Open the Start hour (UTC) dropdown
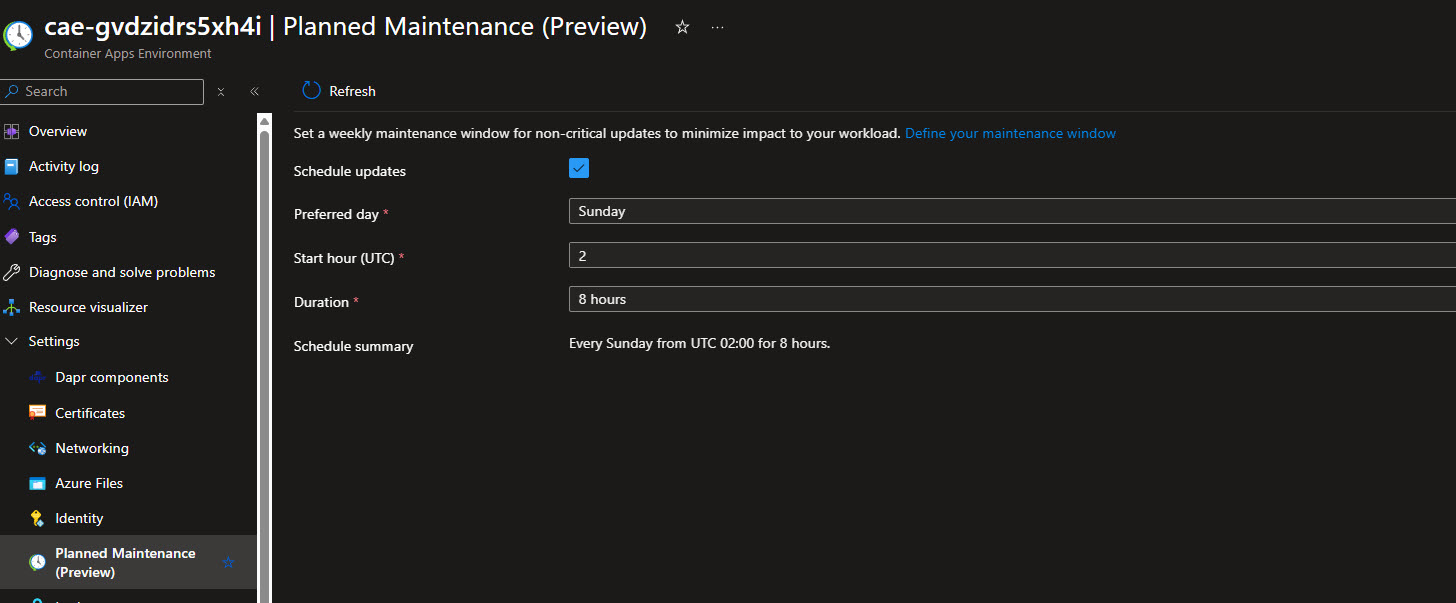This screenshot has width=1456, height=603. coord(1012,256)
